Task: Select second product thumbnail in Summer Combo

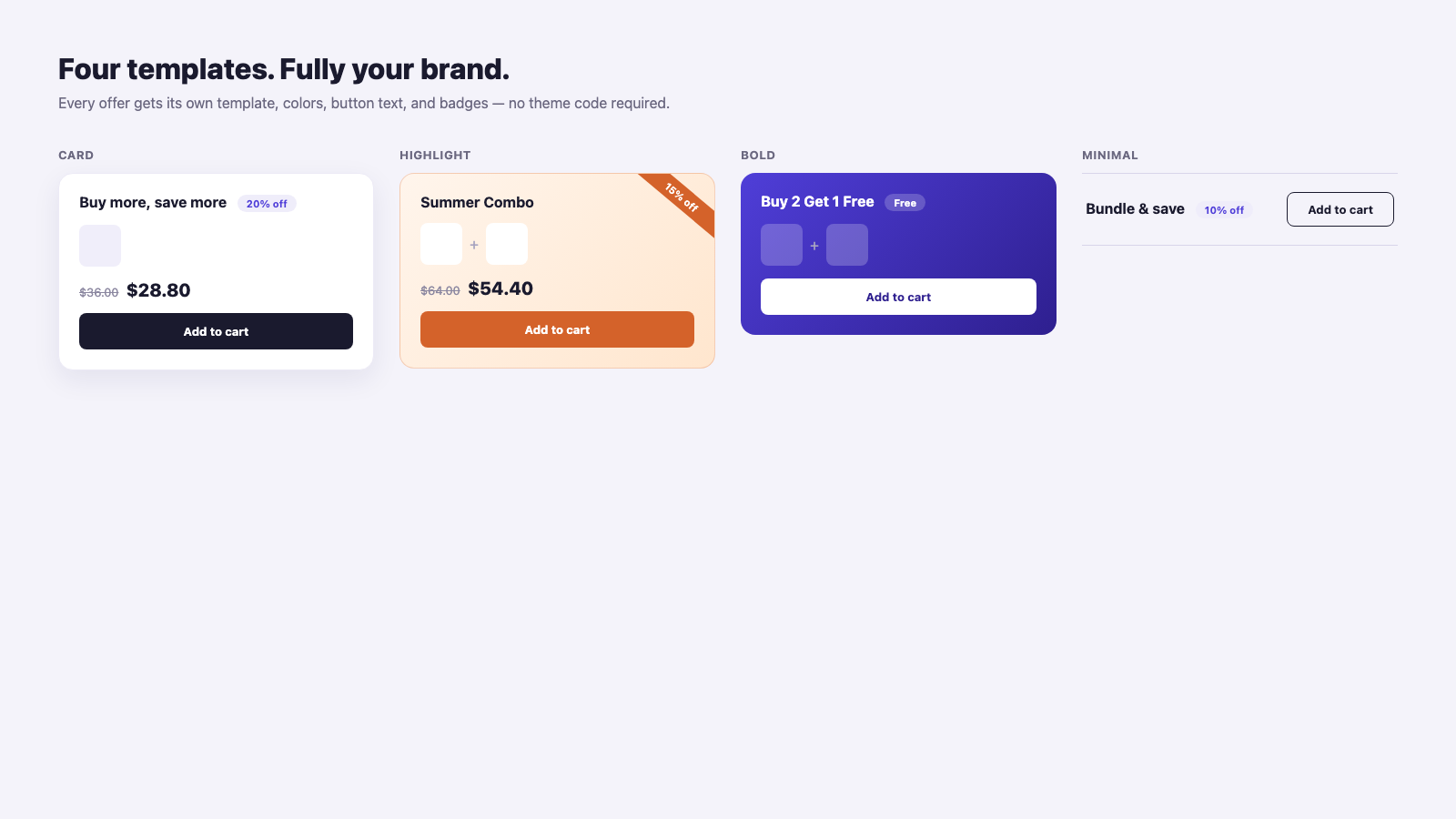Action: pos(507,244)
